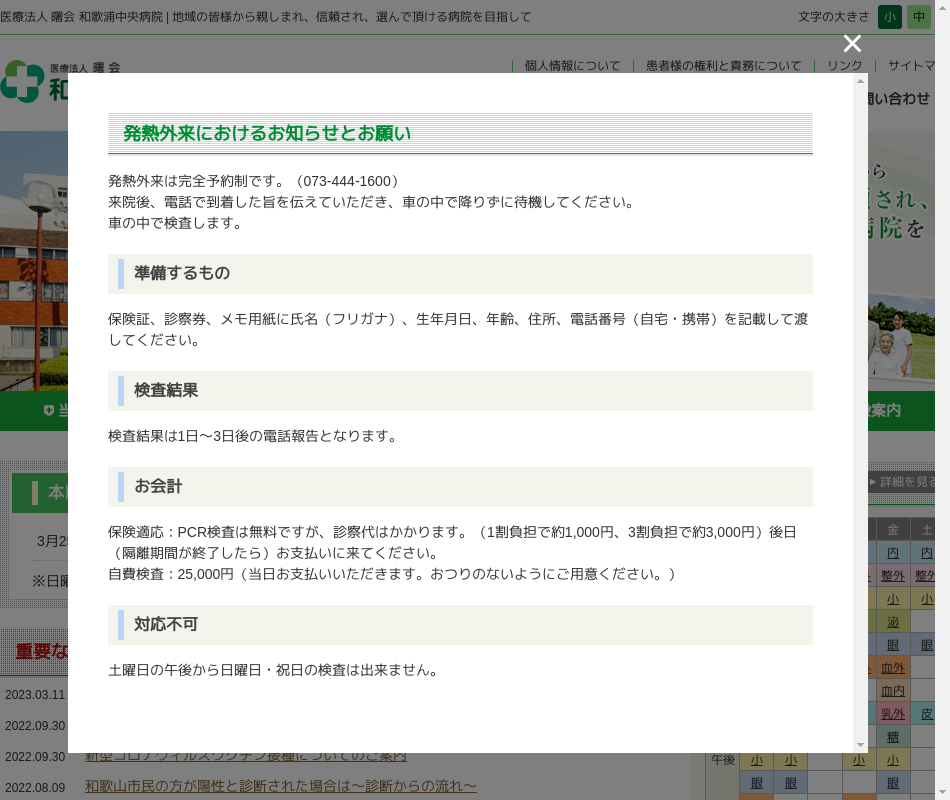Open the 糖 department schedule cell

(x=893, y=737)
